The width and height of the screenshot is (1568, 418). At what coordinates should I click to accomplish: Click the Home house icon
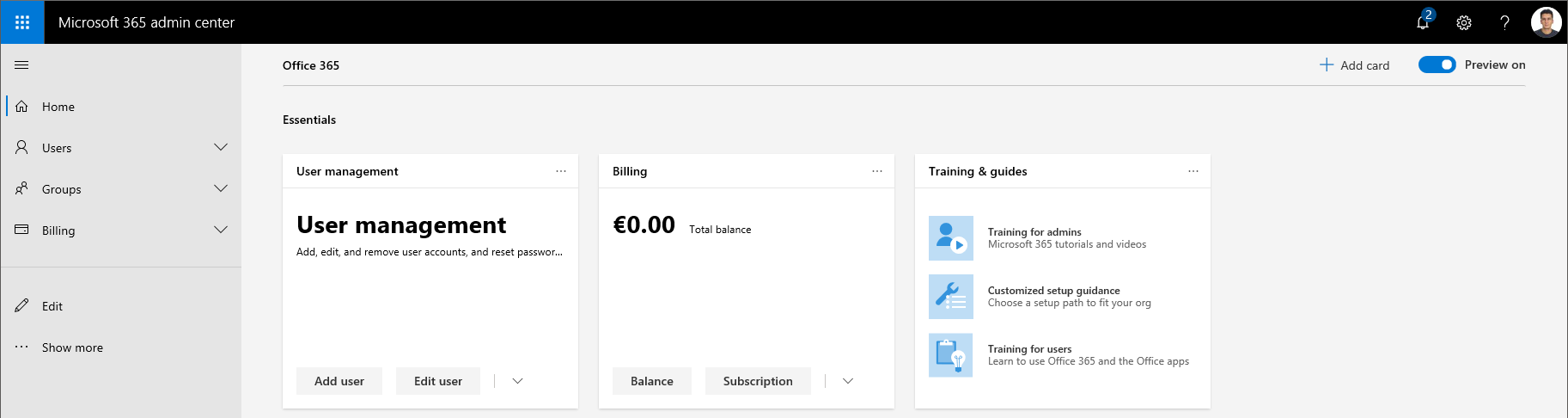point(22,107)
